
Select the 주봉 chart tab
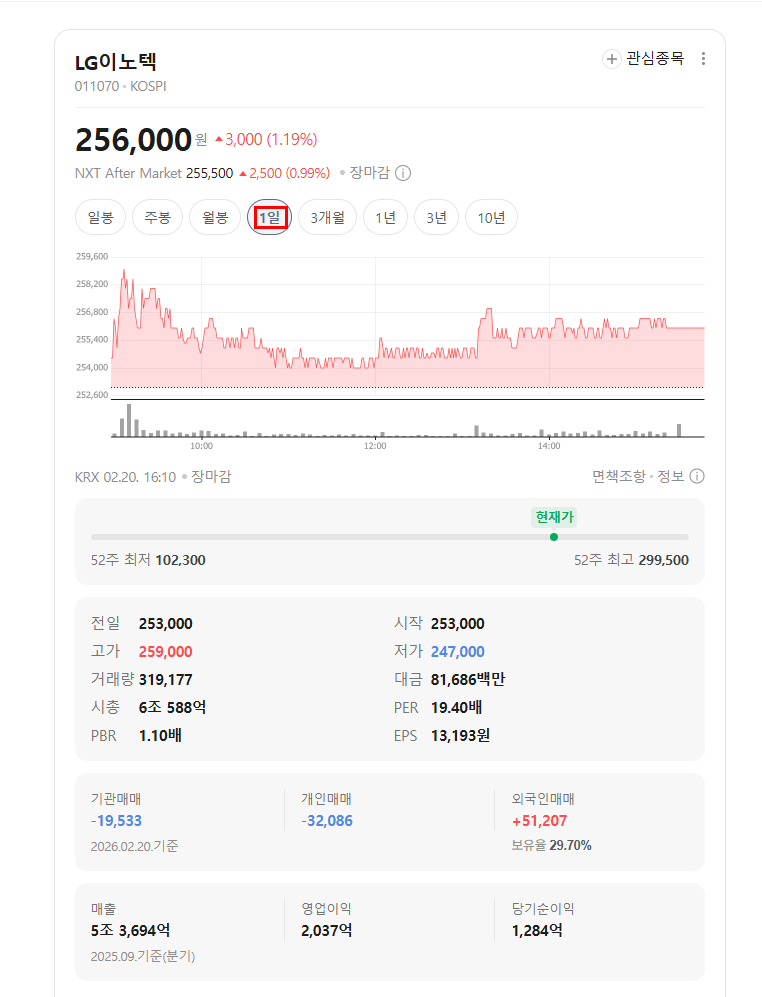(157, 217)
